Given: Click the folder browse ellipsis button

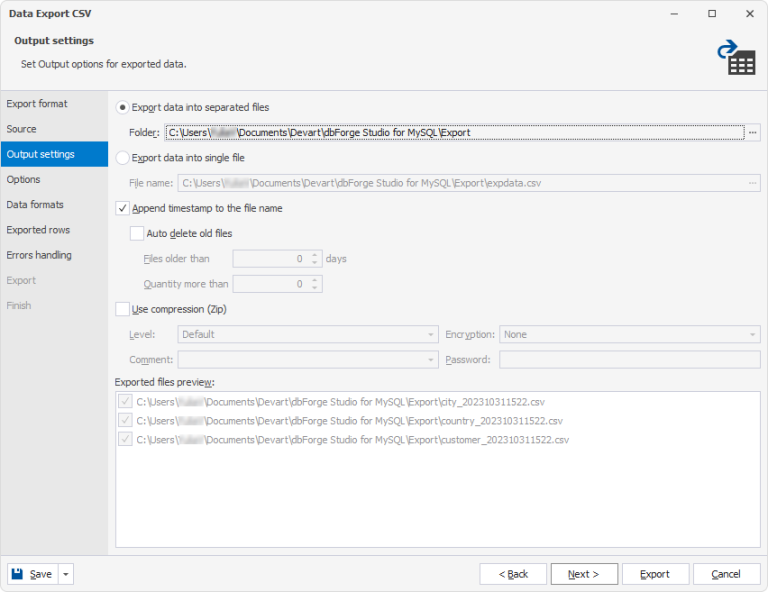Looking at the screenshot, I should point(753,133).
